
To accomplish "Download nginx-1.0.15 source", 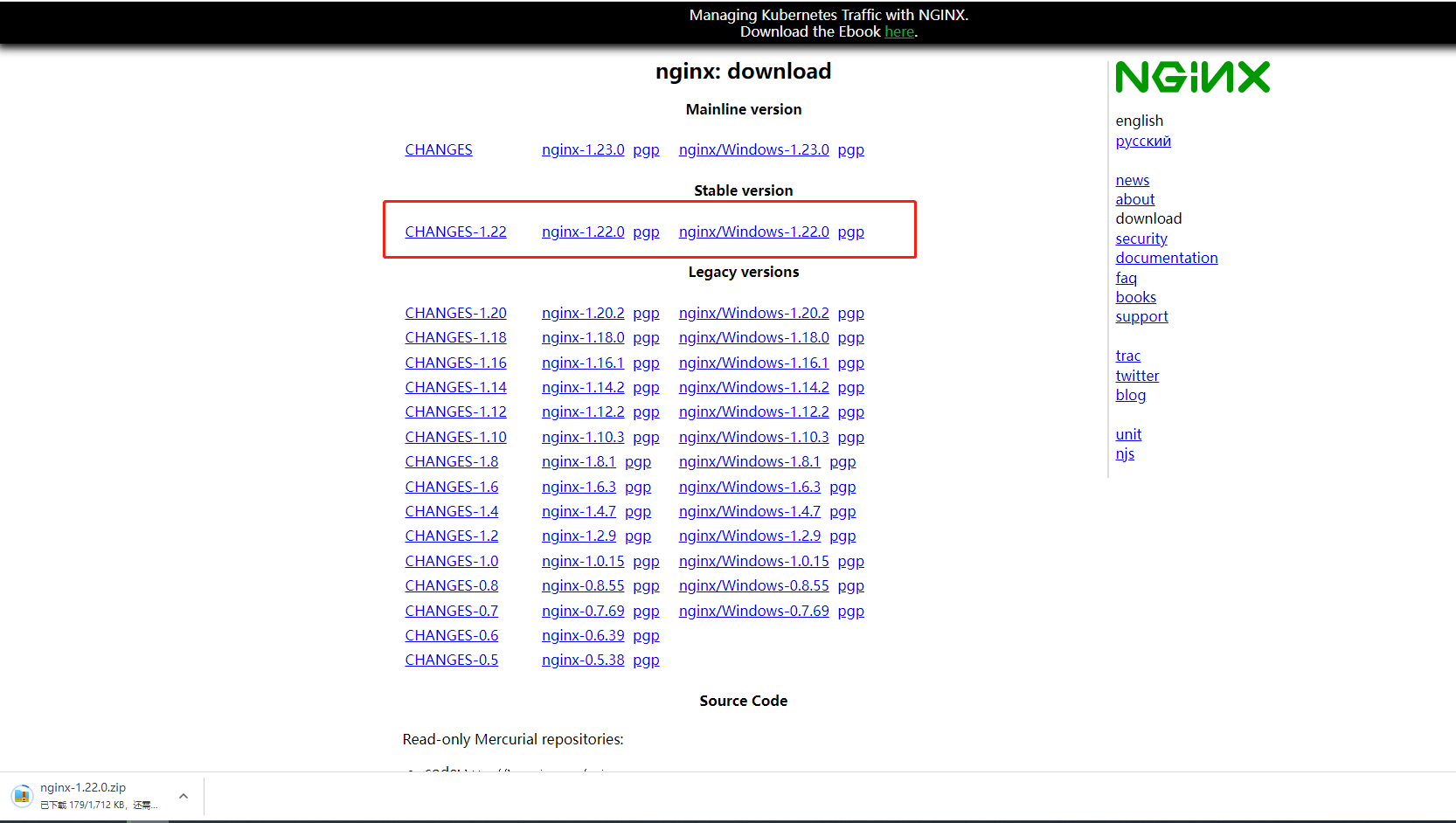I will point(583,561).
